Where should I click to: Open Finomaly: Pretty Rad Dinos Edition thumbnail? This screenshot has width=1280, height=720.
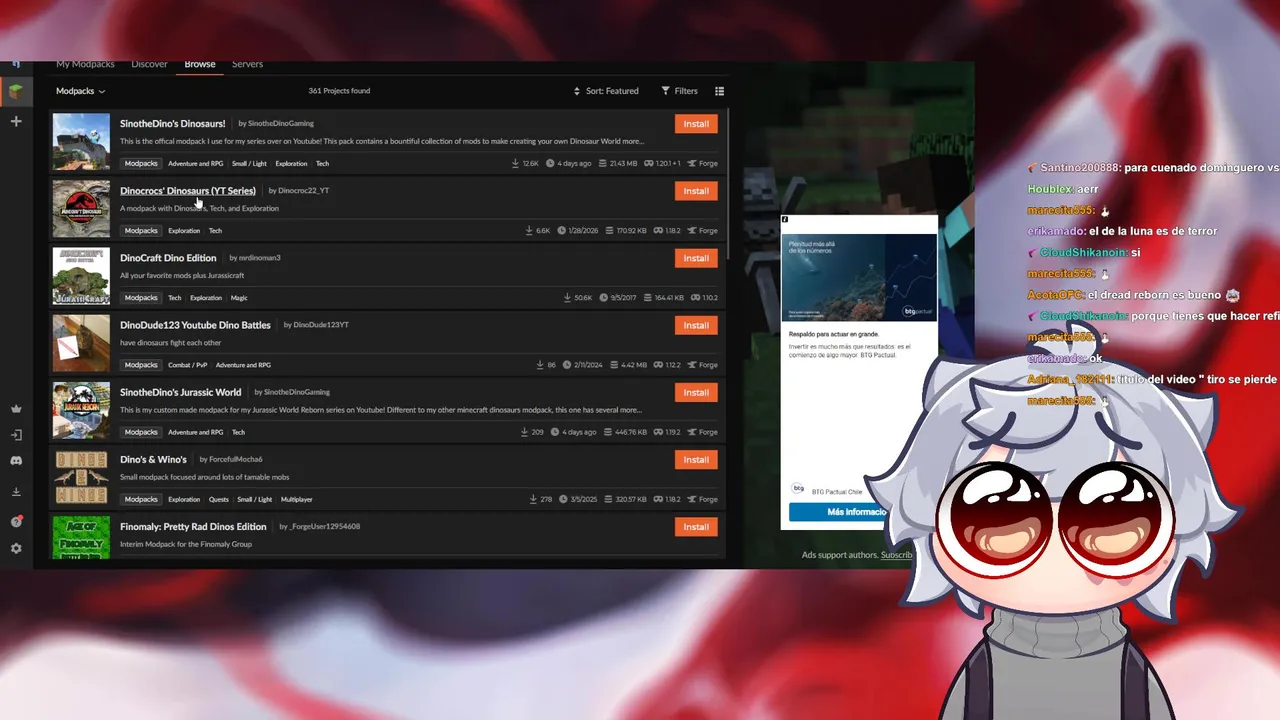coord(81,537)
